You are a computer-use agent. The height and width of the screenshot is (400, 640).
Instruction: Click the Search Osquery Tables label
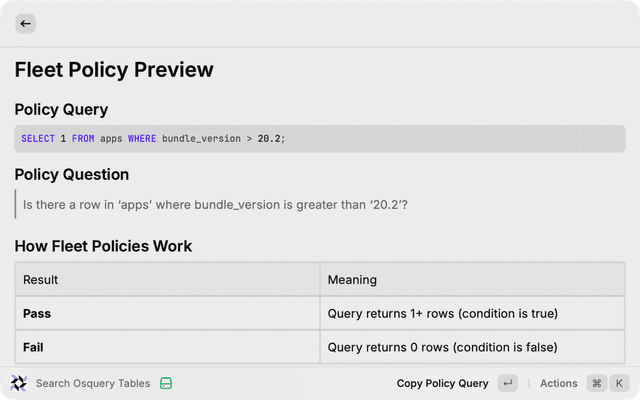point(93,383)
